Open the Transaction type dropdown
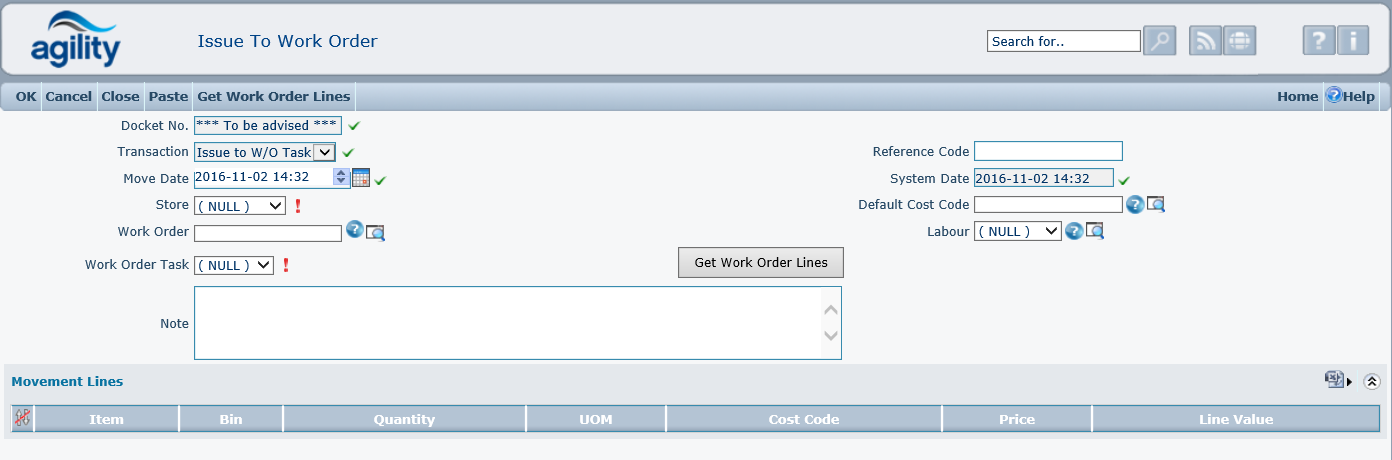The image size is (1392, 460). (265, 152)
